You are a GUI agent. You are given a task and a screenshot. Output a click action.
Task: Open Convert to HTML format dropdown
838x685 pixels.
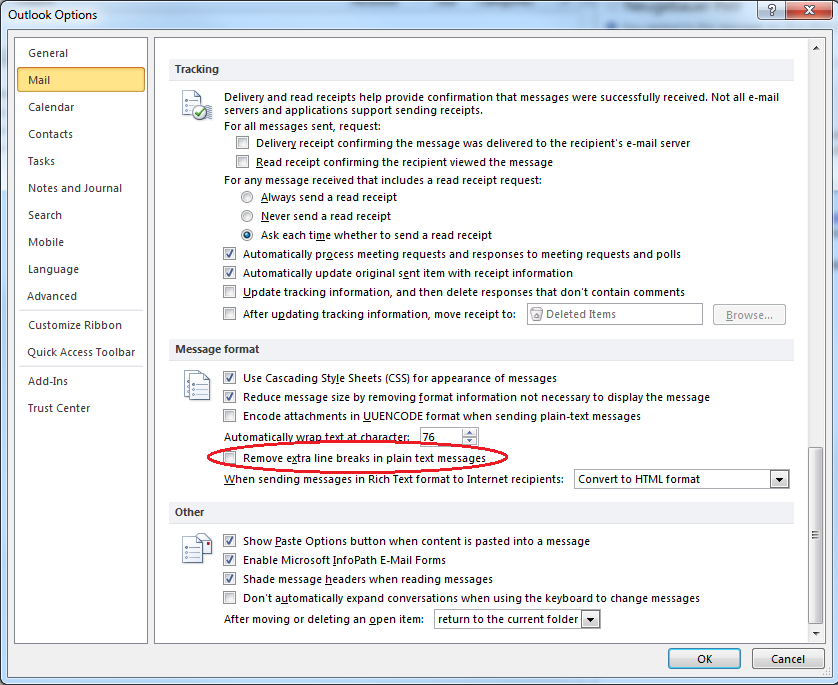780,479
